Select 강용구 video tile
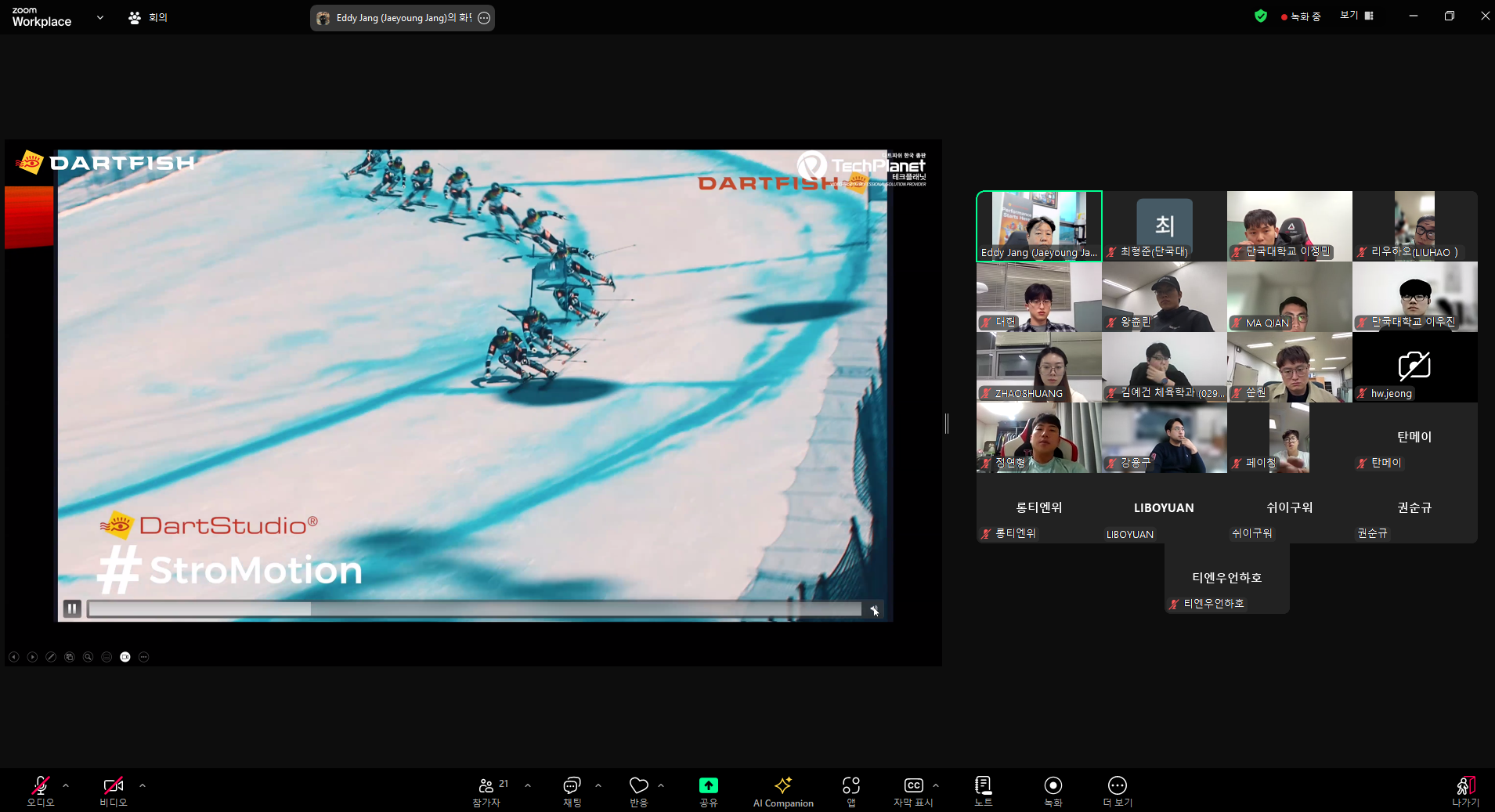The image size is (1495, 812). [1165, 438]
